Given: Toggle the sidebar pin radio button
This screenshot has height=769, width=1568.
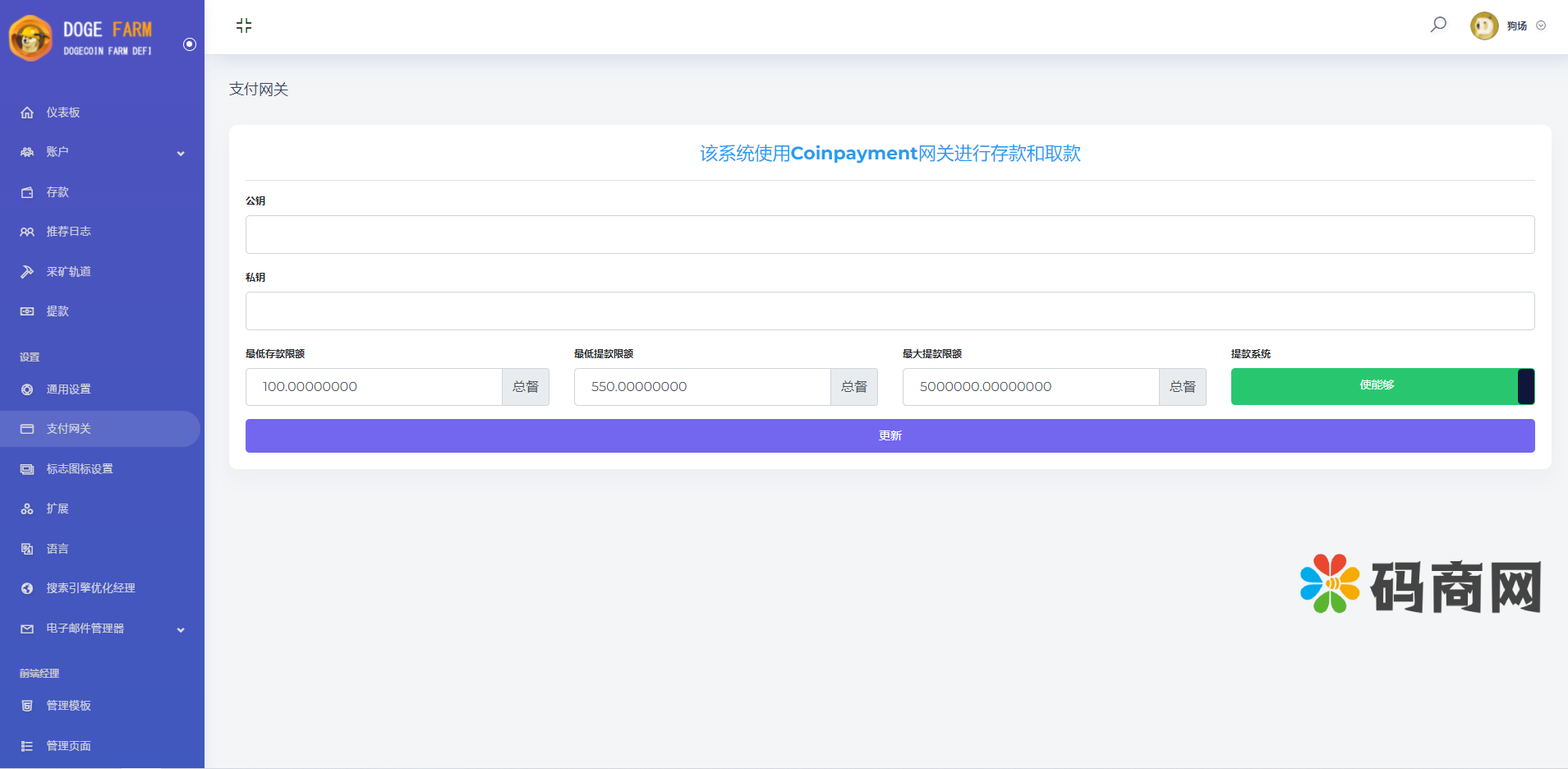Looking at the screenshot, I should (x=190, y=44).
